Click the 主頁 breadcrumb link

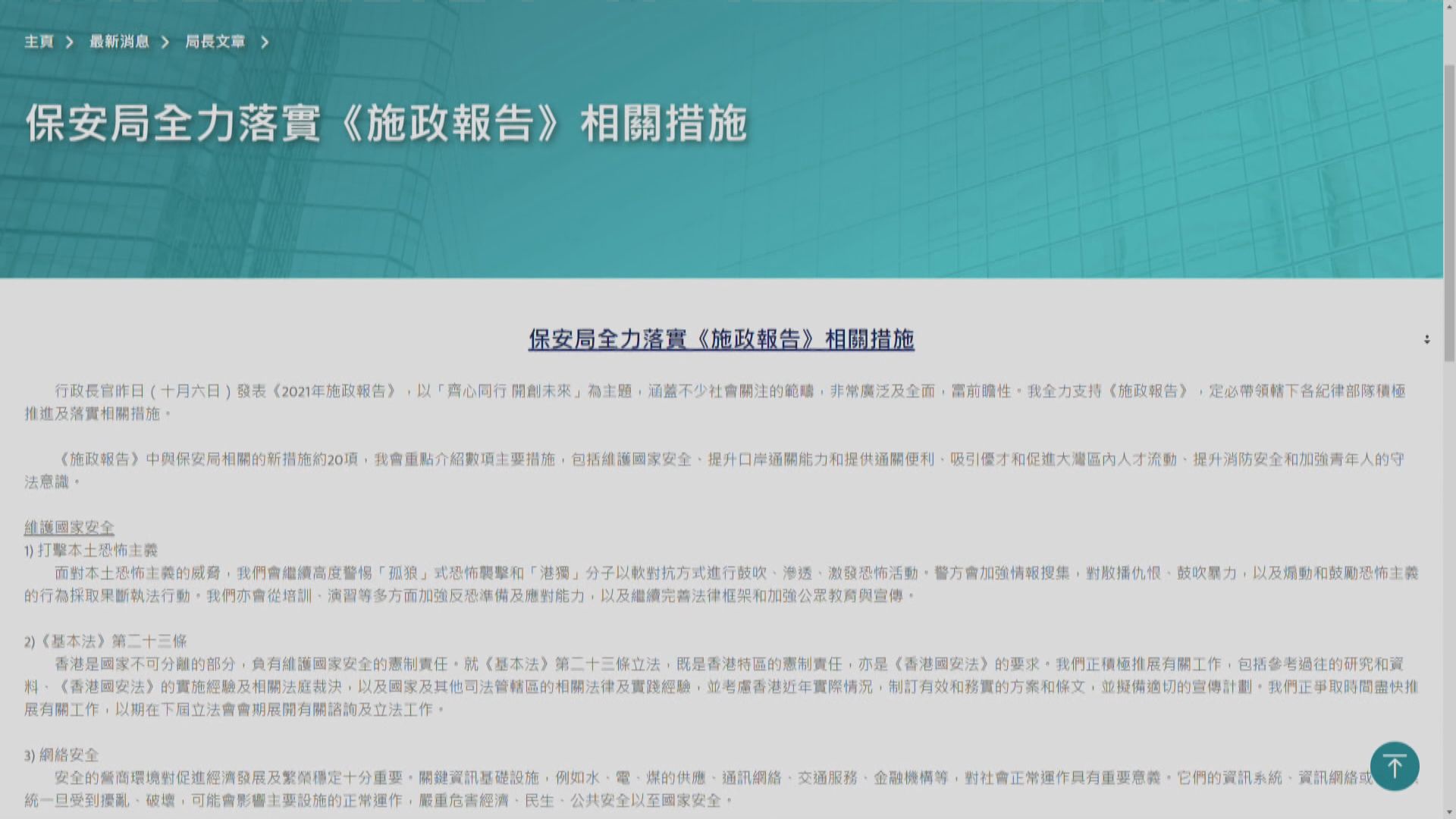tap(38, 42)
